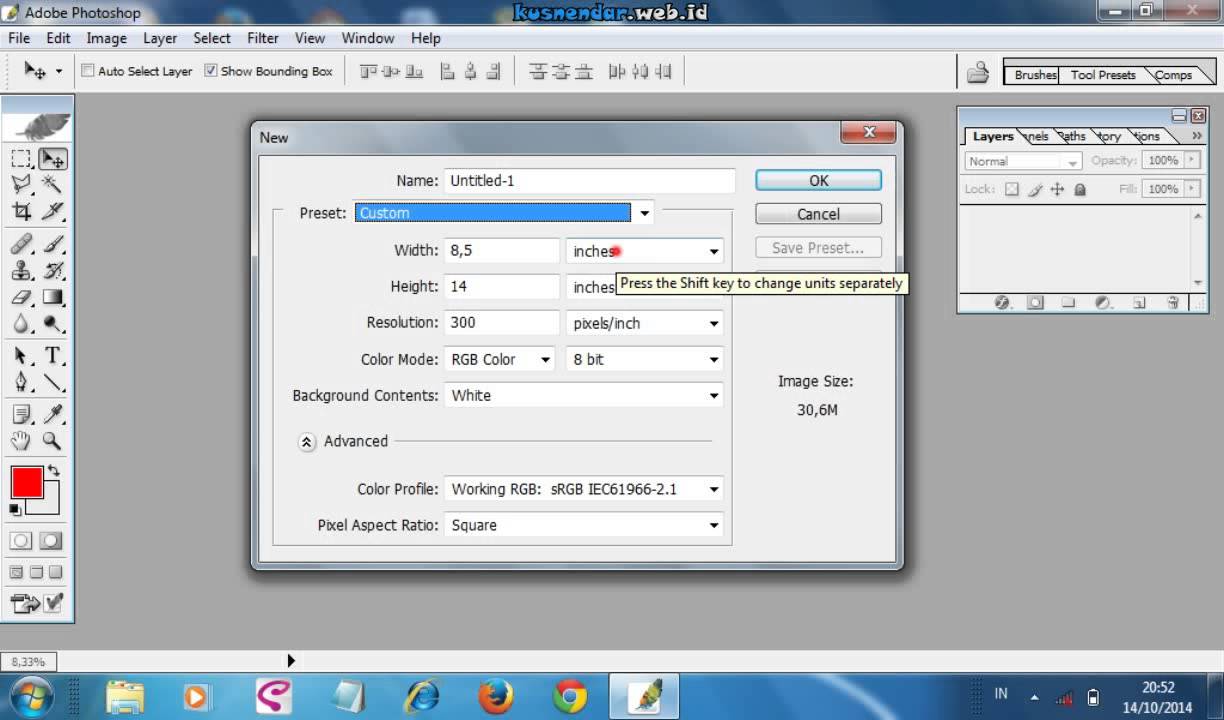
Task: Open the Filter menu
Action: pyautogui.click(x=263, y=38)
